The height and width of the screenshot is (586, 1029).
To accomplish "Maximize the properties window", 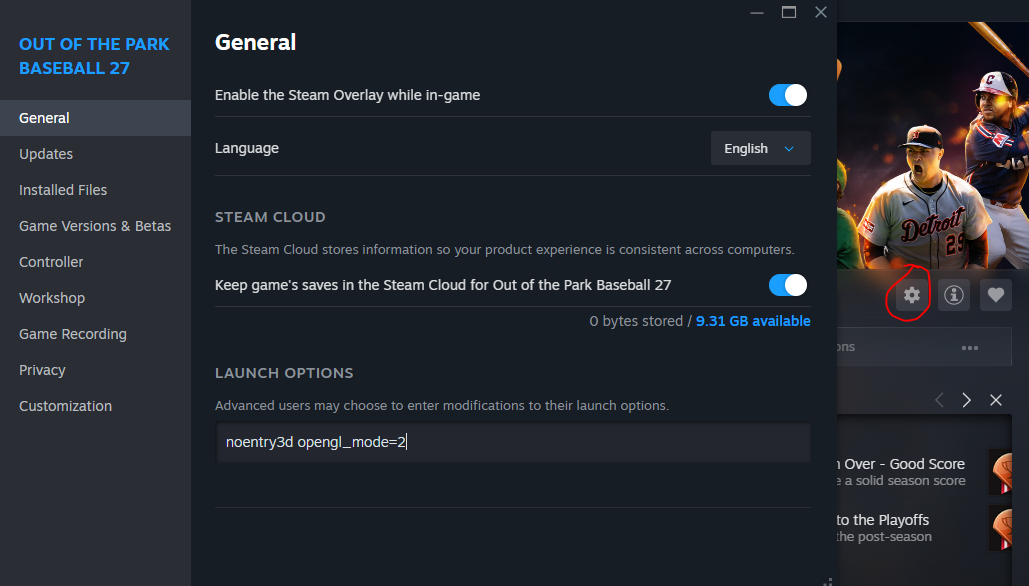I will (x=789, y=12).
